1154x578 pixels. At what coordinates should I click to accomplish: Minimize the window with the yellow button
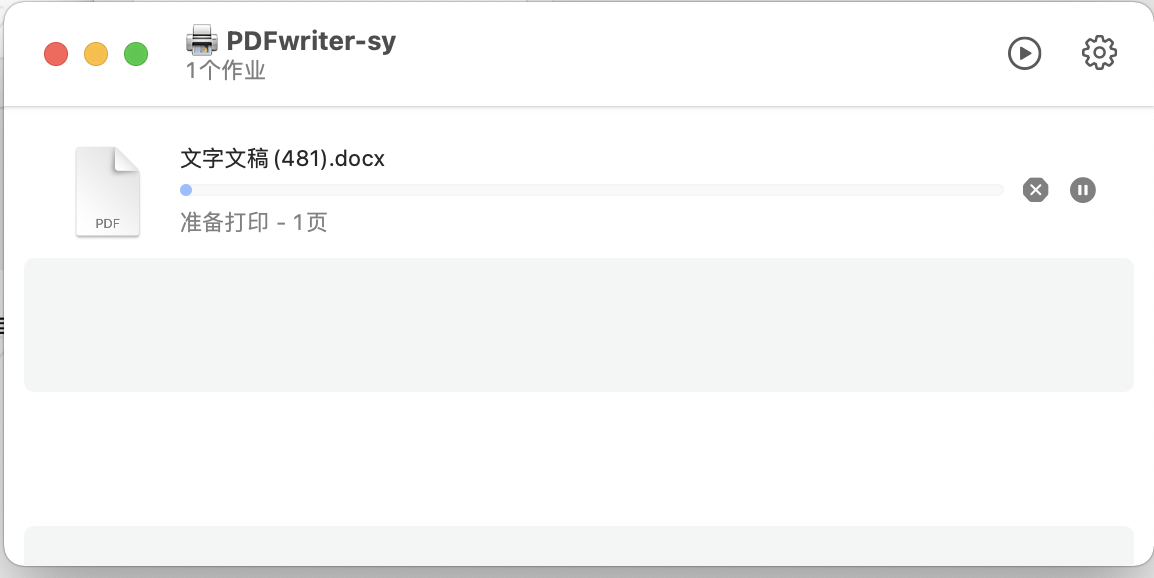(x=96, y=54)
